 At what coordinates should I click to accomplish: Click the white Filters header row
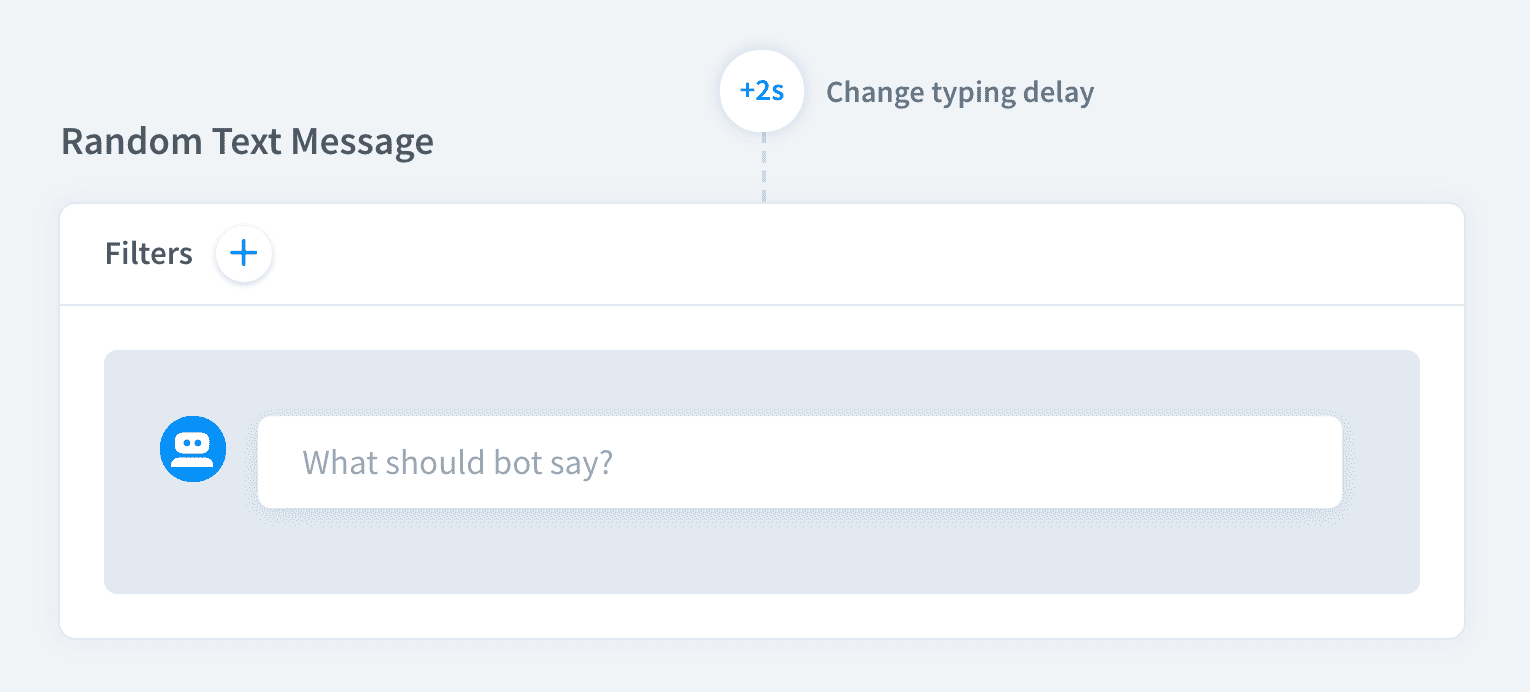pos(800,254)
